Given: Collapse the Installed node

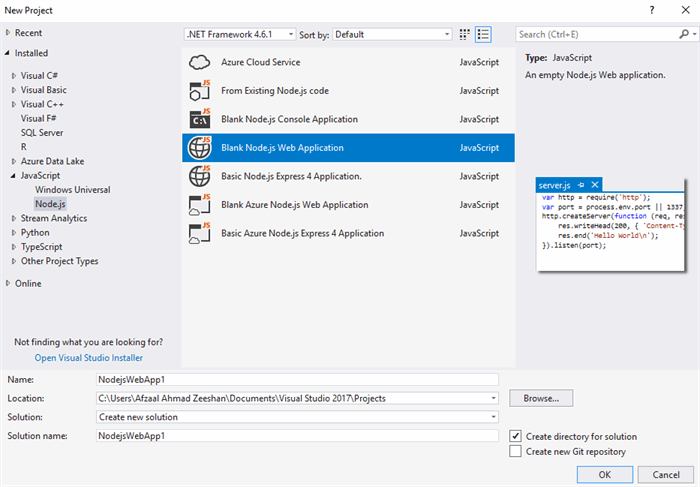Looking at the screenshot, I should click(7, 53).
